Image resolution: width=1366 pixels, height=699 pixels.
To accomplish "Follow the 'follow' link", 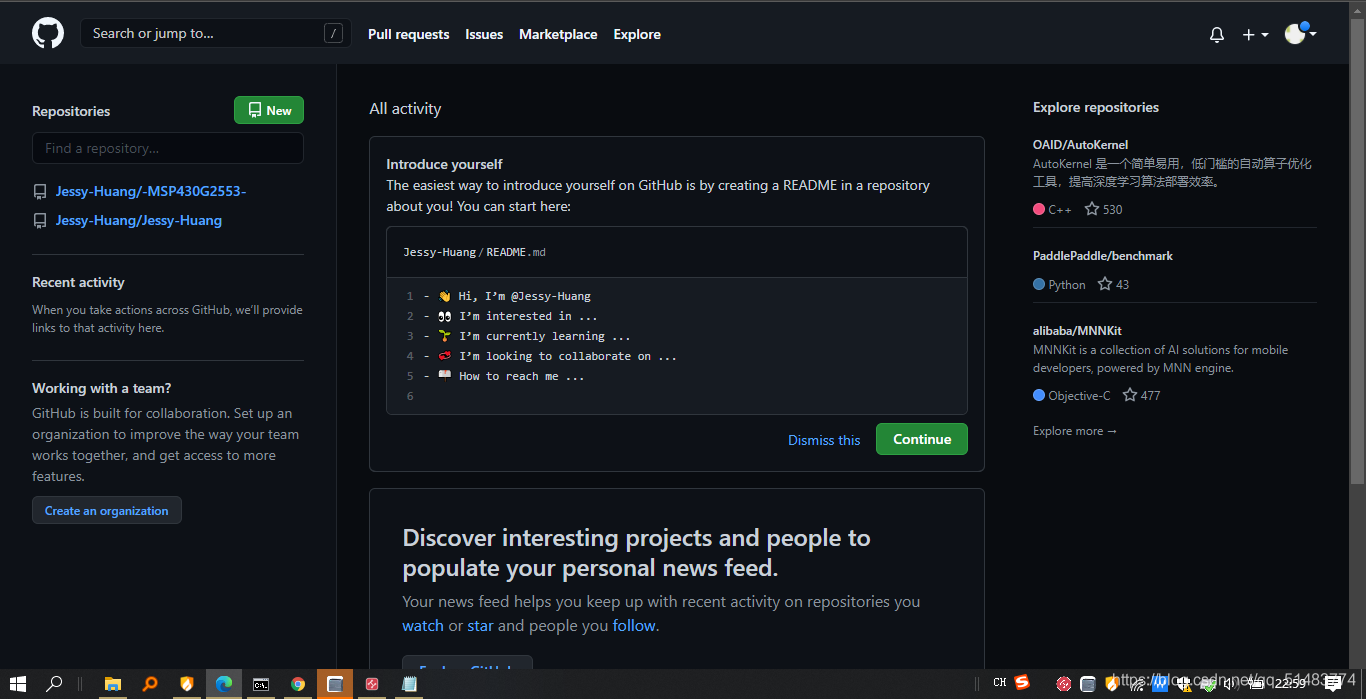I will click(x=634, y=625).
